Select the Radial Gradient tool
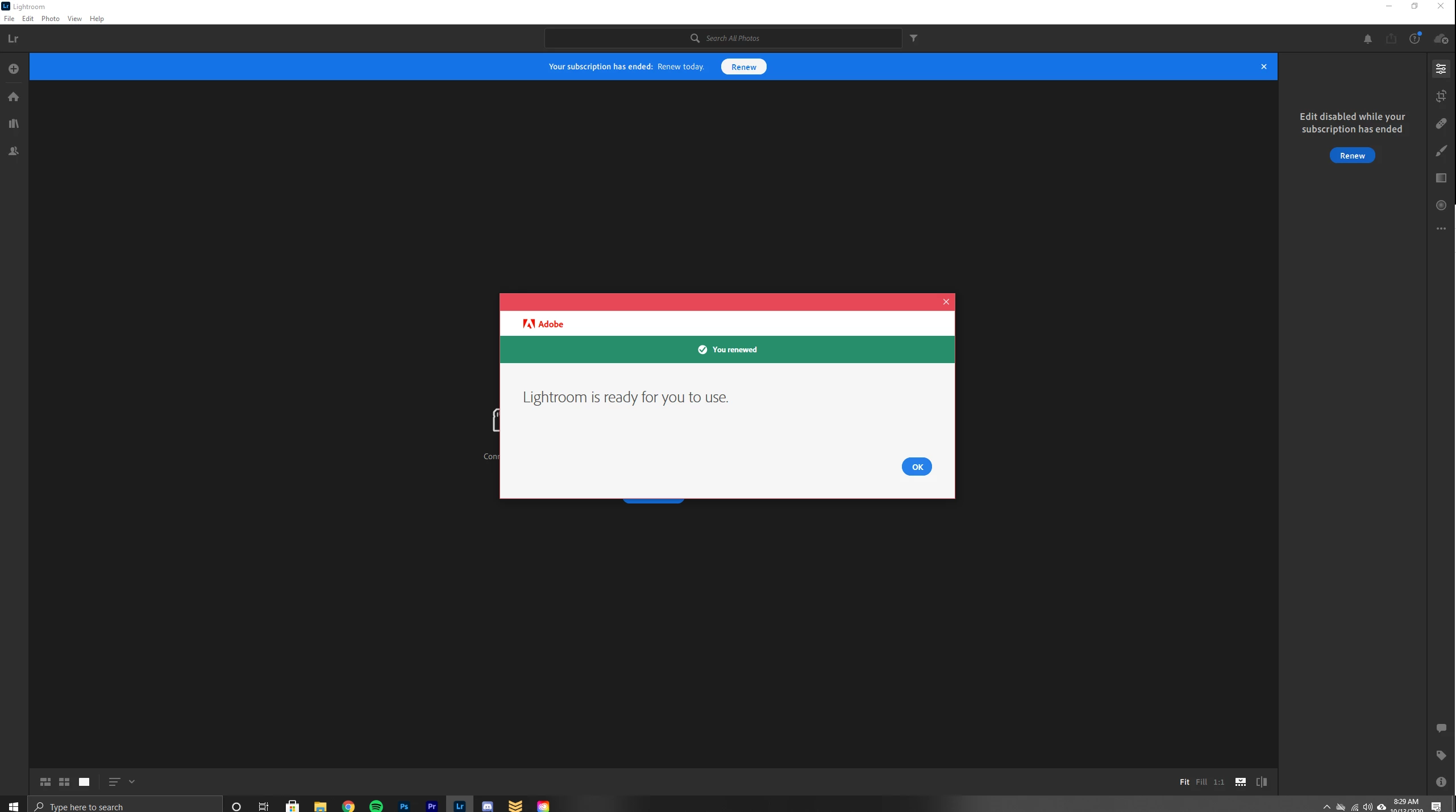Screen dimensions: 1456x812 coord(1441,205)
